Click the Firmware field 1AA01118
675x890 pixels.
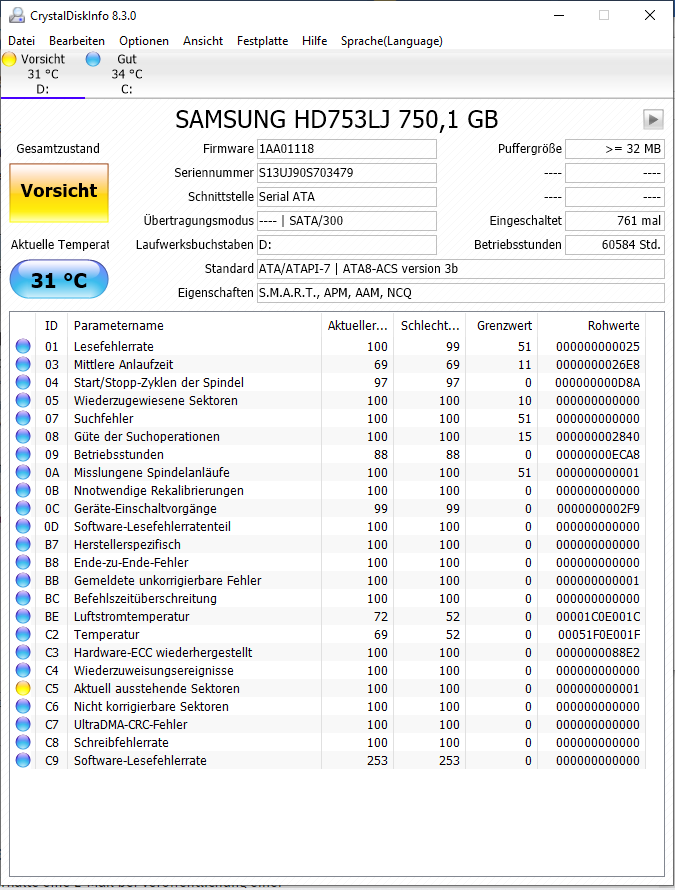(x=347, y=149)
